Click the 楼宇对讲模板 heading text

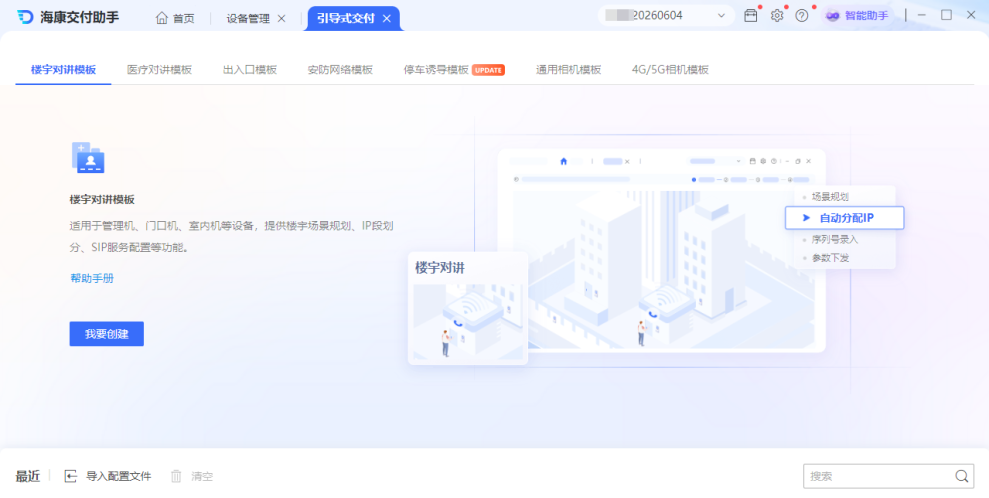[x=102, y=199]
